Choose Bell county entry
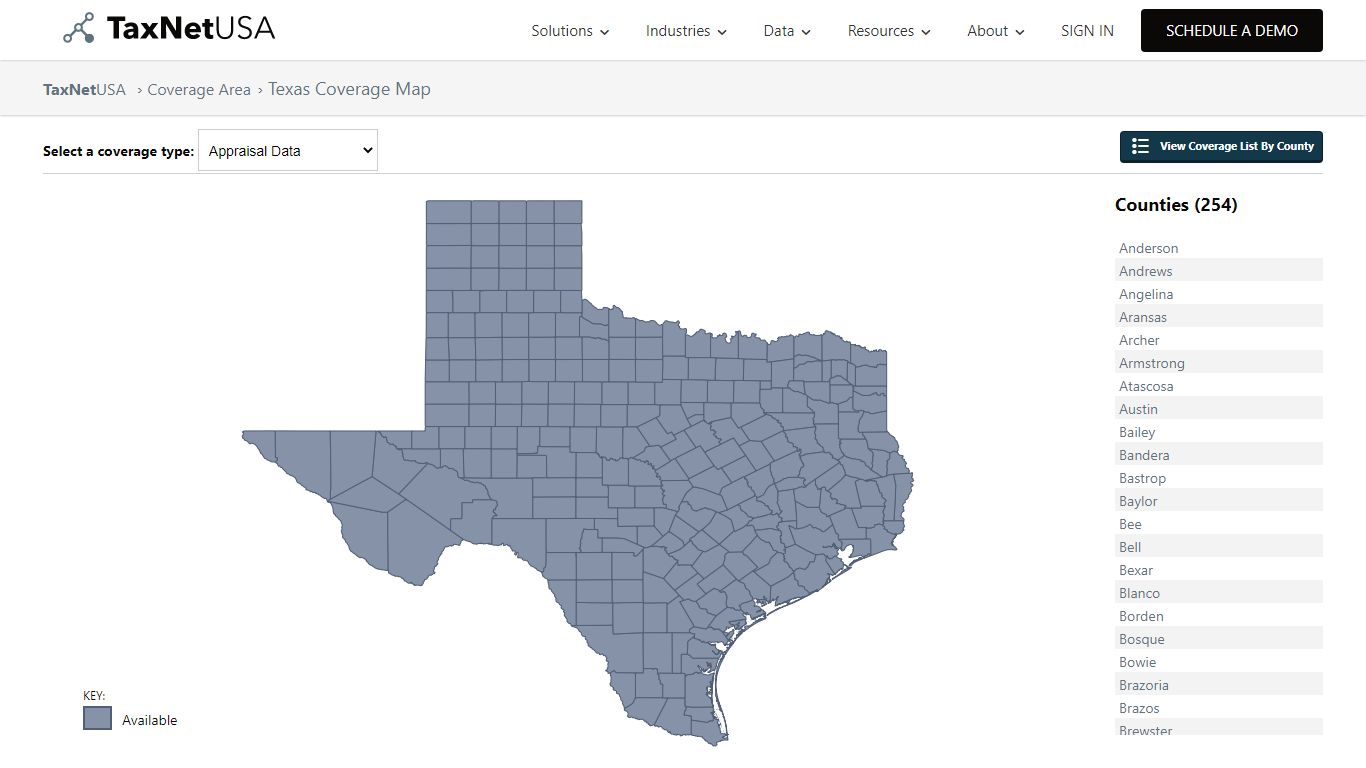The height and width of the screenshot is (768, 1366). pyautogui.click(x=1219, y=547)
